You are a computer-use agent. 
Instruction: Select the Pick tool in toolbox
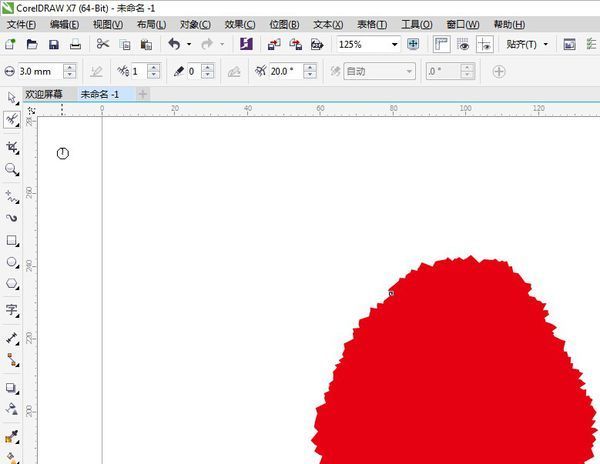12,97
